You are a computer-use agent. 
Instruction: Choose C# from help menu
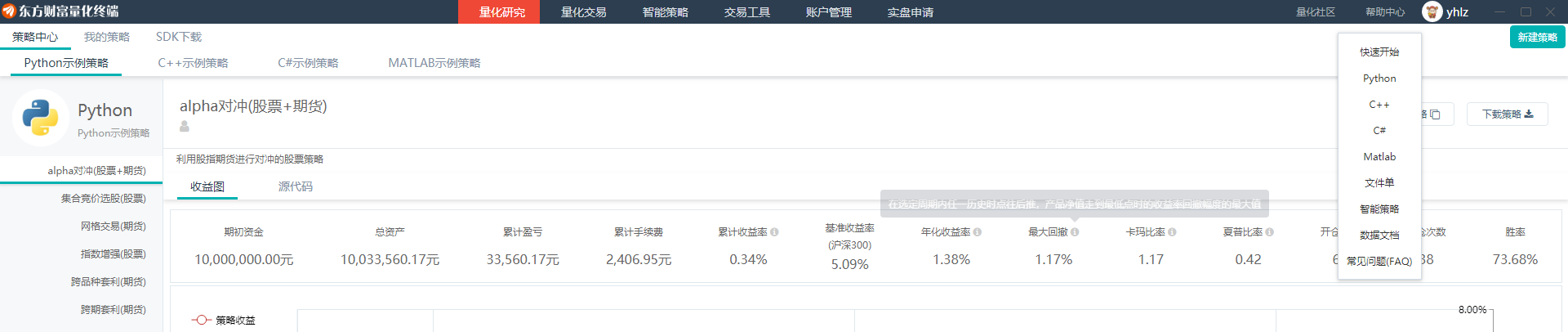pos(1379,130)
